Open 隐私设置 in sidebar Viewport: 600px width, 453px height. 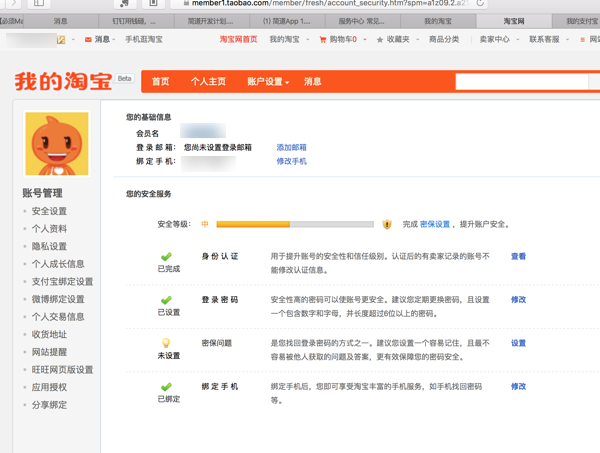[x=49, y=246]
